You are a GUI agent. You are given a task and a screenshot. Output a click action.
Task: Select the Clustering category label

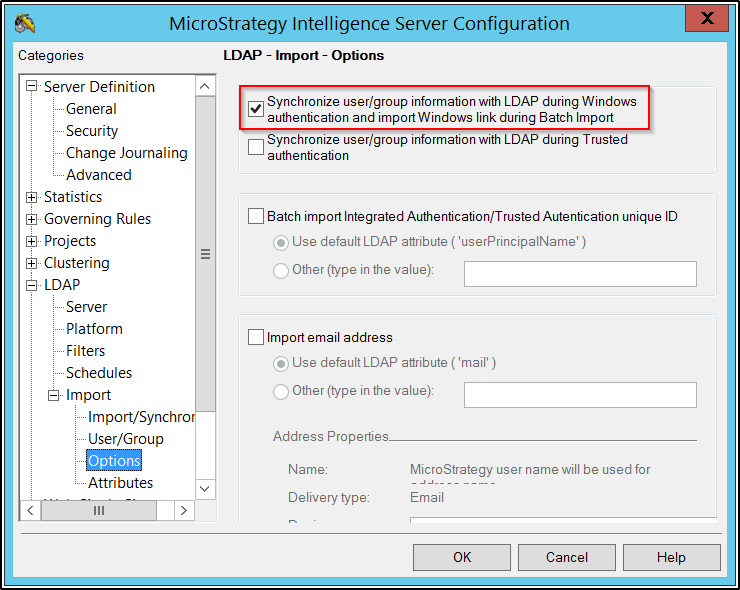pyautogui.click(x=76, y=263)
